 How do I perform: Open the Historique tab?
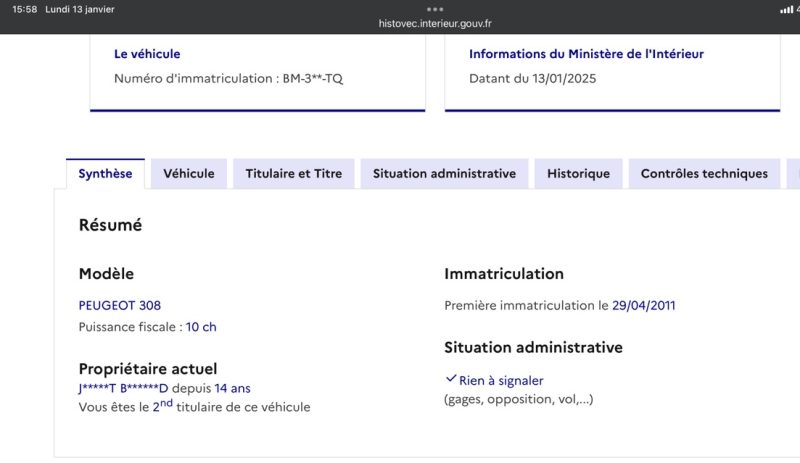click(x=578, y=173)
